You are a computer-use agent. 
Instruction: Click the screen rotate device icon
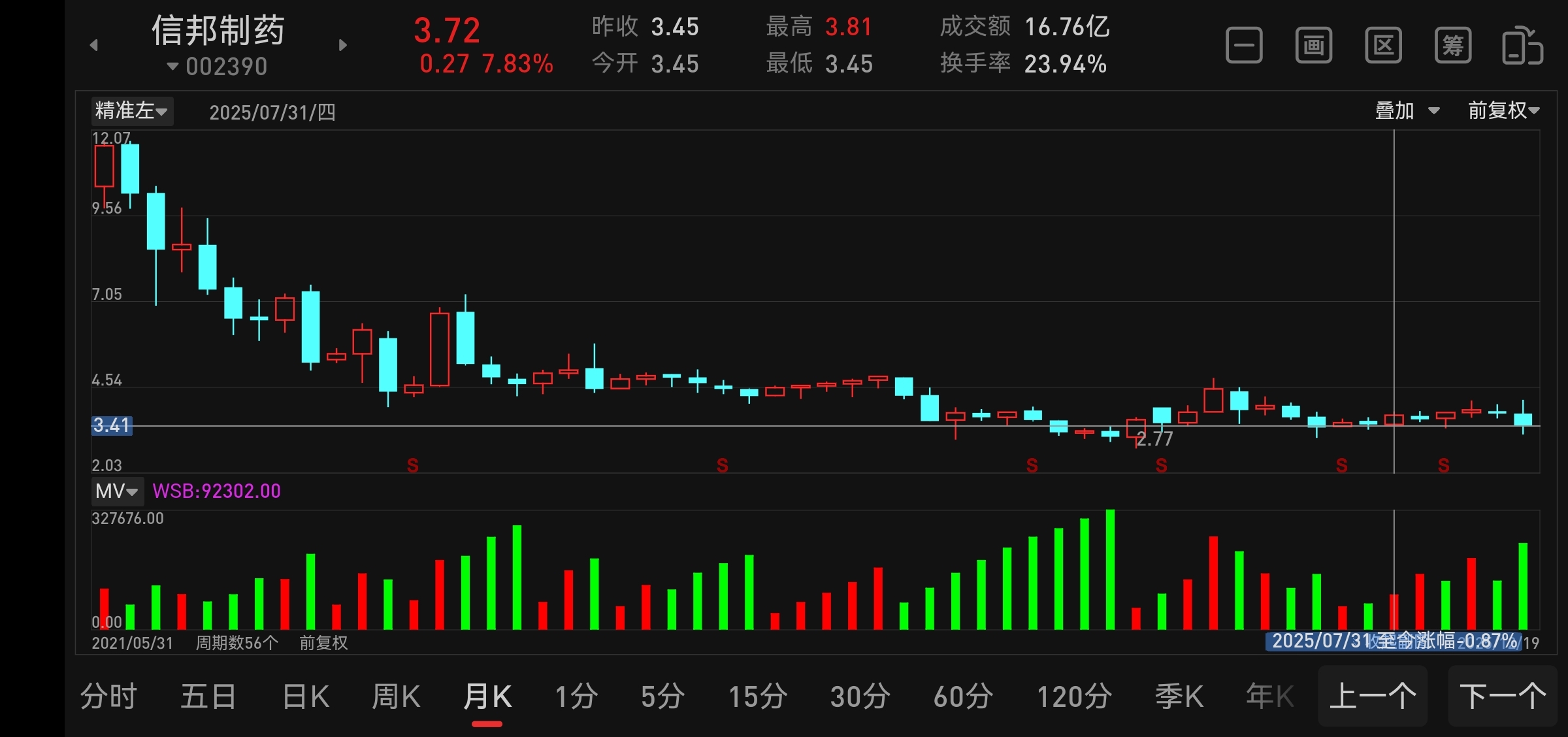[1522, 46]
